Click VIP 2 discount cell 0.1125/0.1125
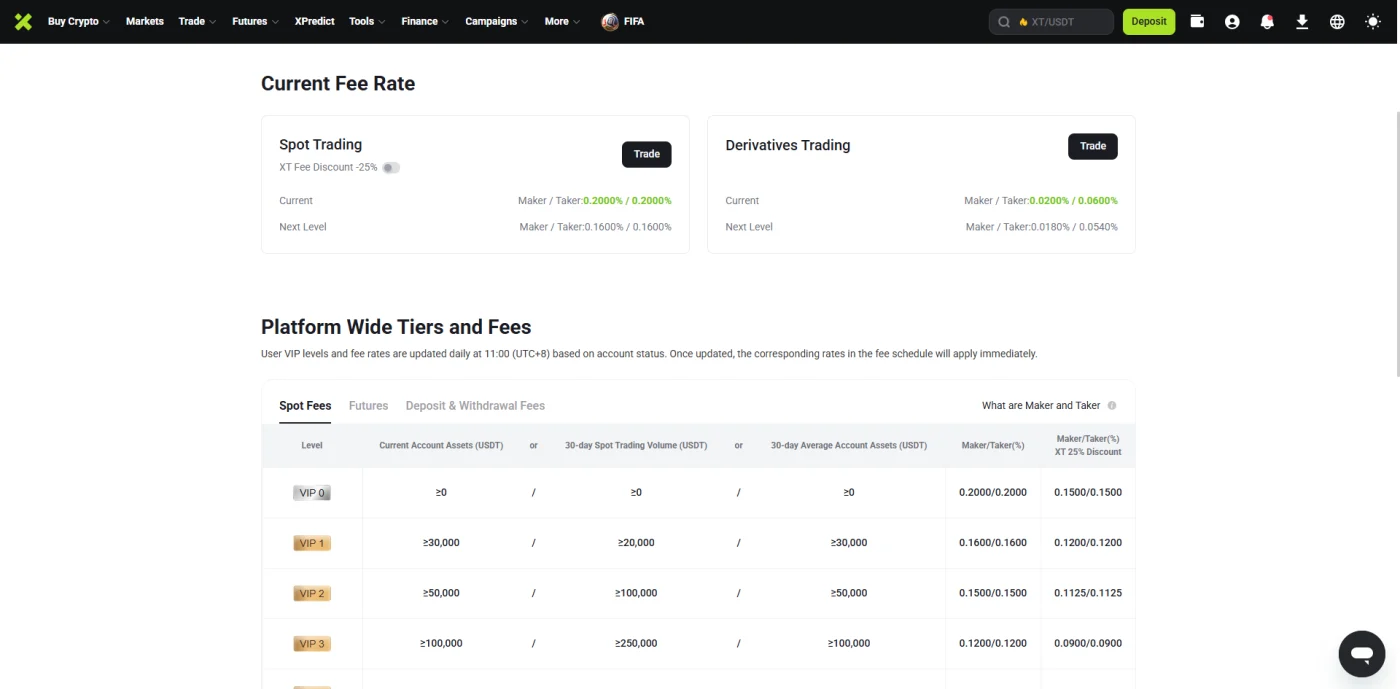The width and height of the screenshot is (1400, 689). [1088, 593]
